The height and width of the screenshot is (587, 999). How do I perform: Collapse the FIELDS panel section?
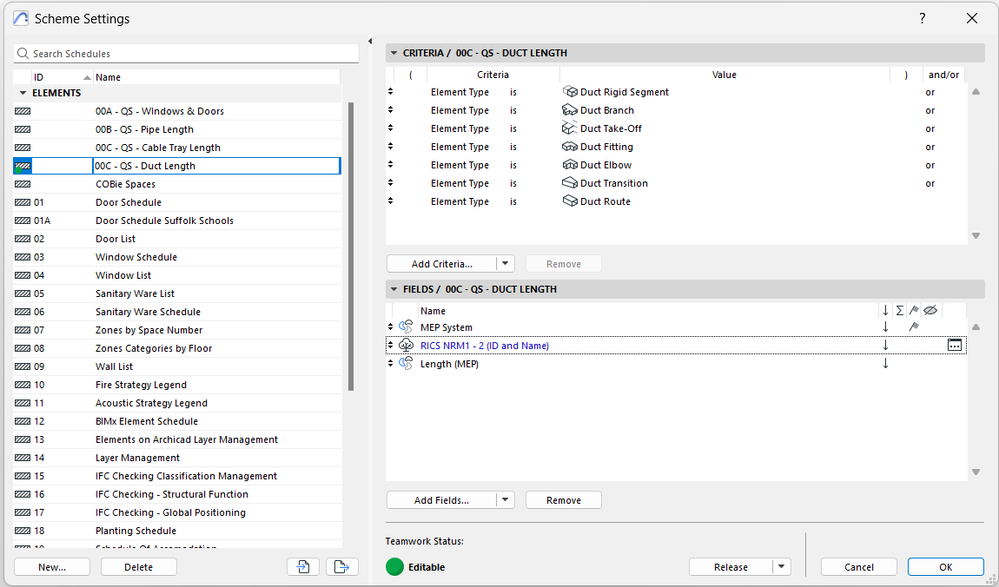tap(394, 289)
